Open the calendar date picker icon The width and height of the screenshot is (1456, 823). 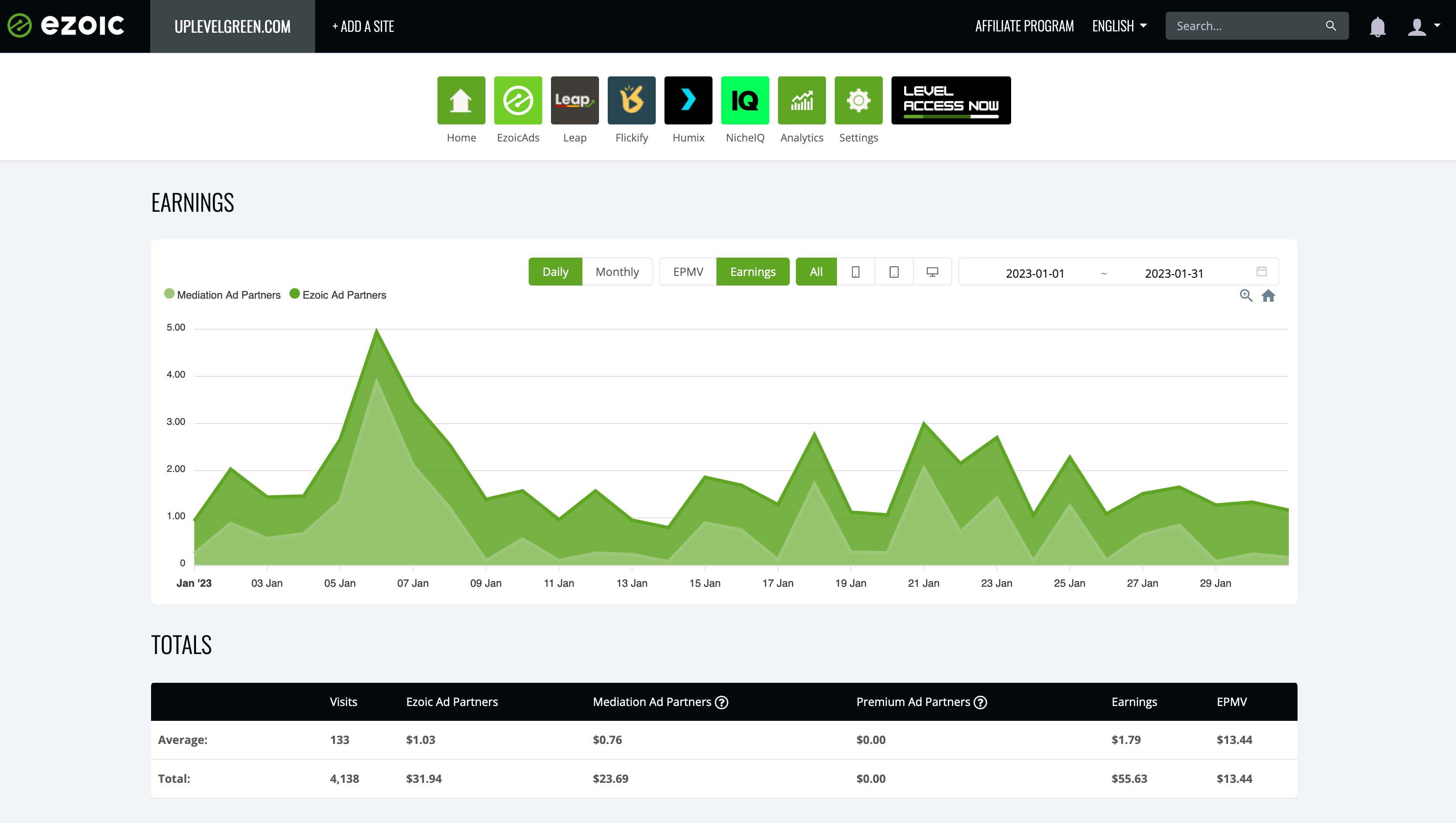click(x=1262, y=271)
